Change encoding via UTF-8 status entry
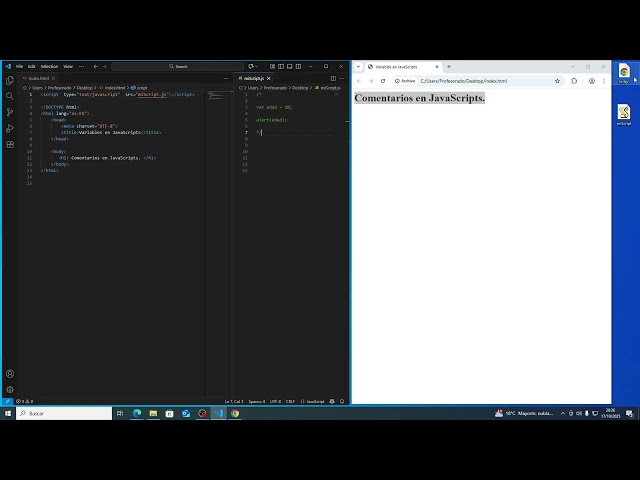Viewport: 640px width, 480px height. 276,401
